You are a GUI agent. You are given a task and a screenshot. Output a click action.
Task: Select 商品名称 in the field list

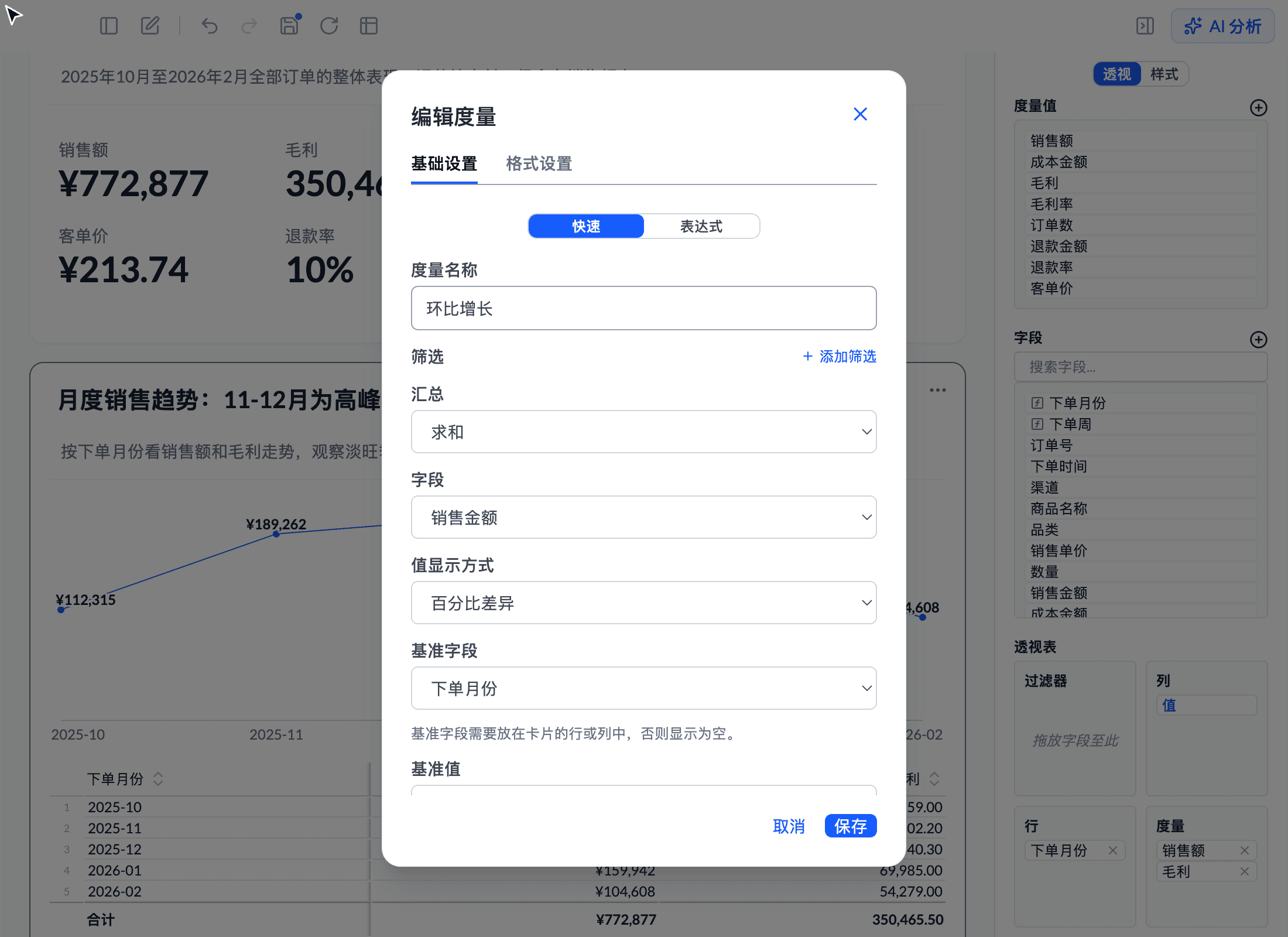(1140, 509)
